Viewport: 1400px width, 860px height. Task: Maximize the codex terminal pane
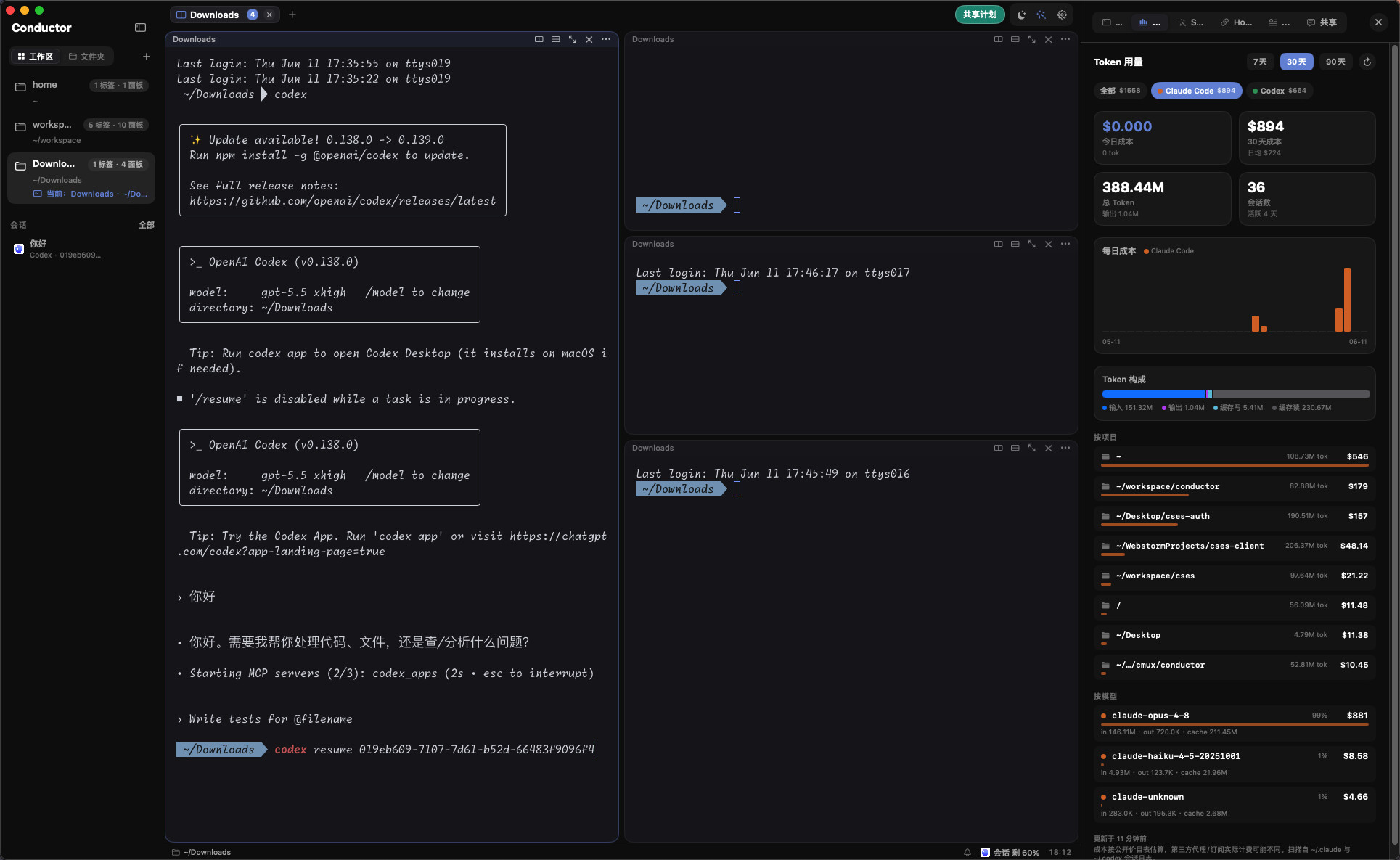click(x=572, y=39)
